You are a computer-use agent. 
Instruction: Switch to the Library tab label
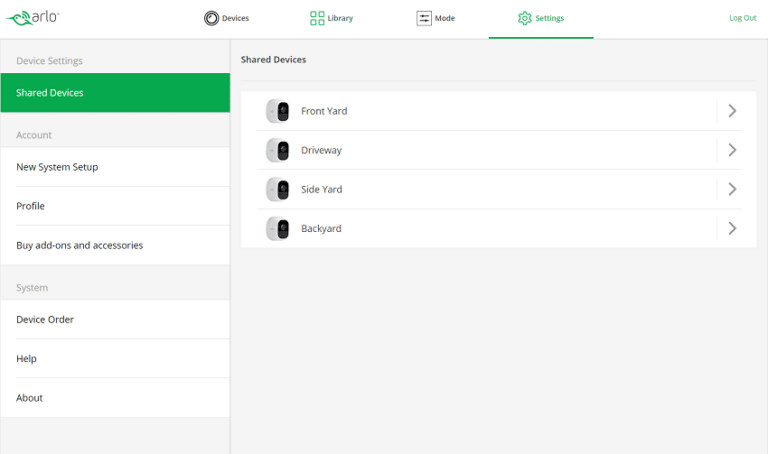340,18
